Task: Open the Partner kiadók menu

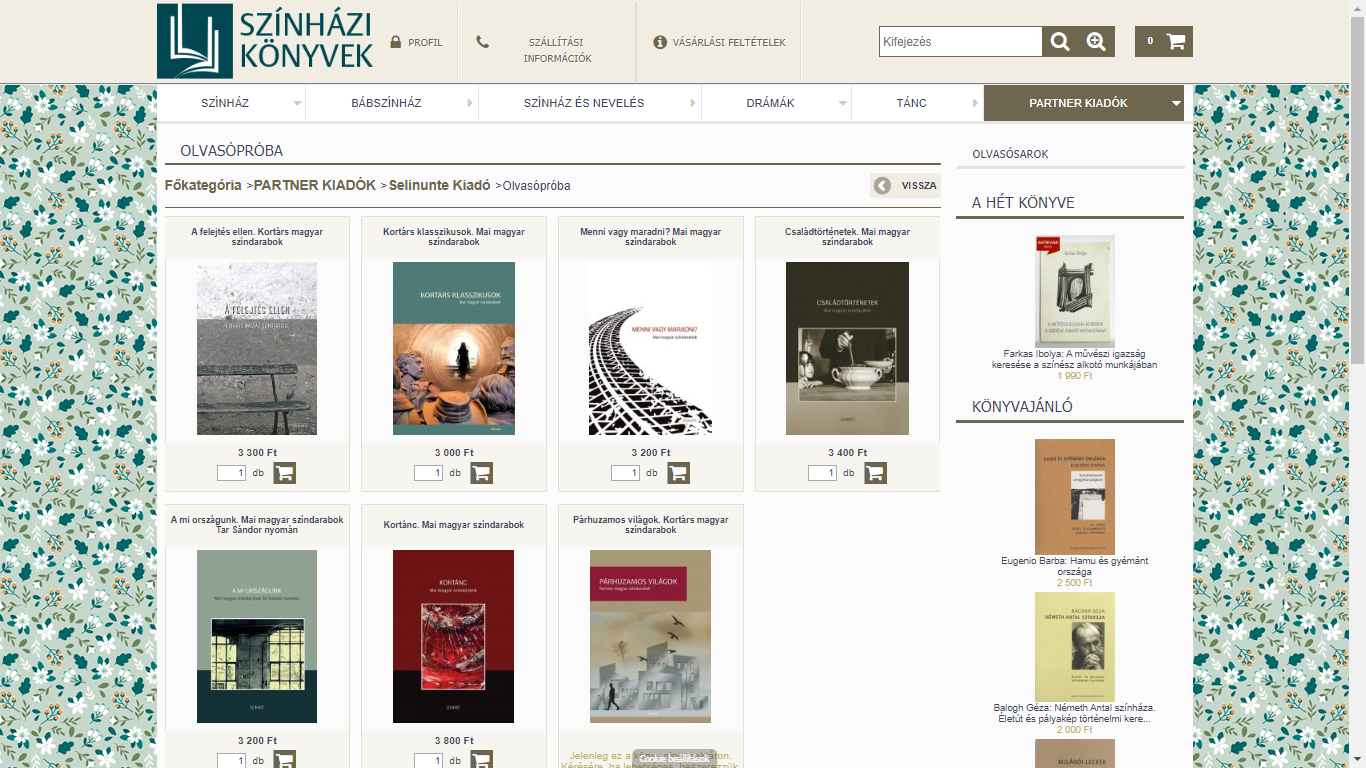Action: (1078, 103)
